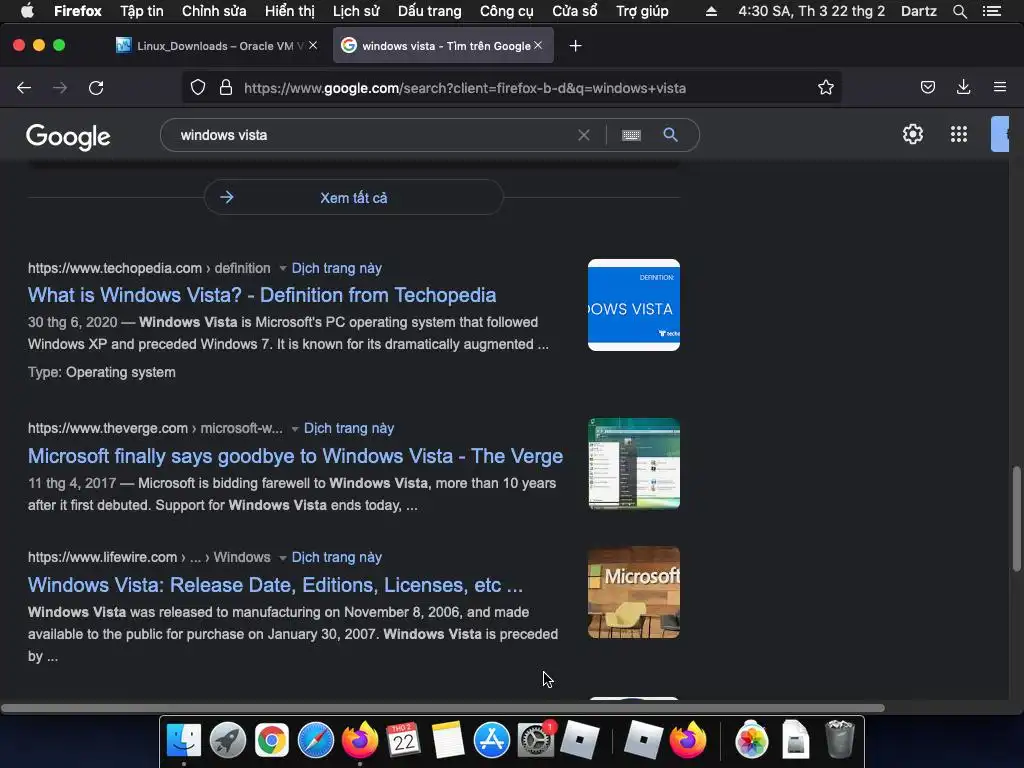The width and height of the screenshot is (1024, 768).
Task: Open the Trợ giúp menu
Action: pyautogui.click(x=642, y=11)
